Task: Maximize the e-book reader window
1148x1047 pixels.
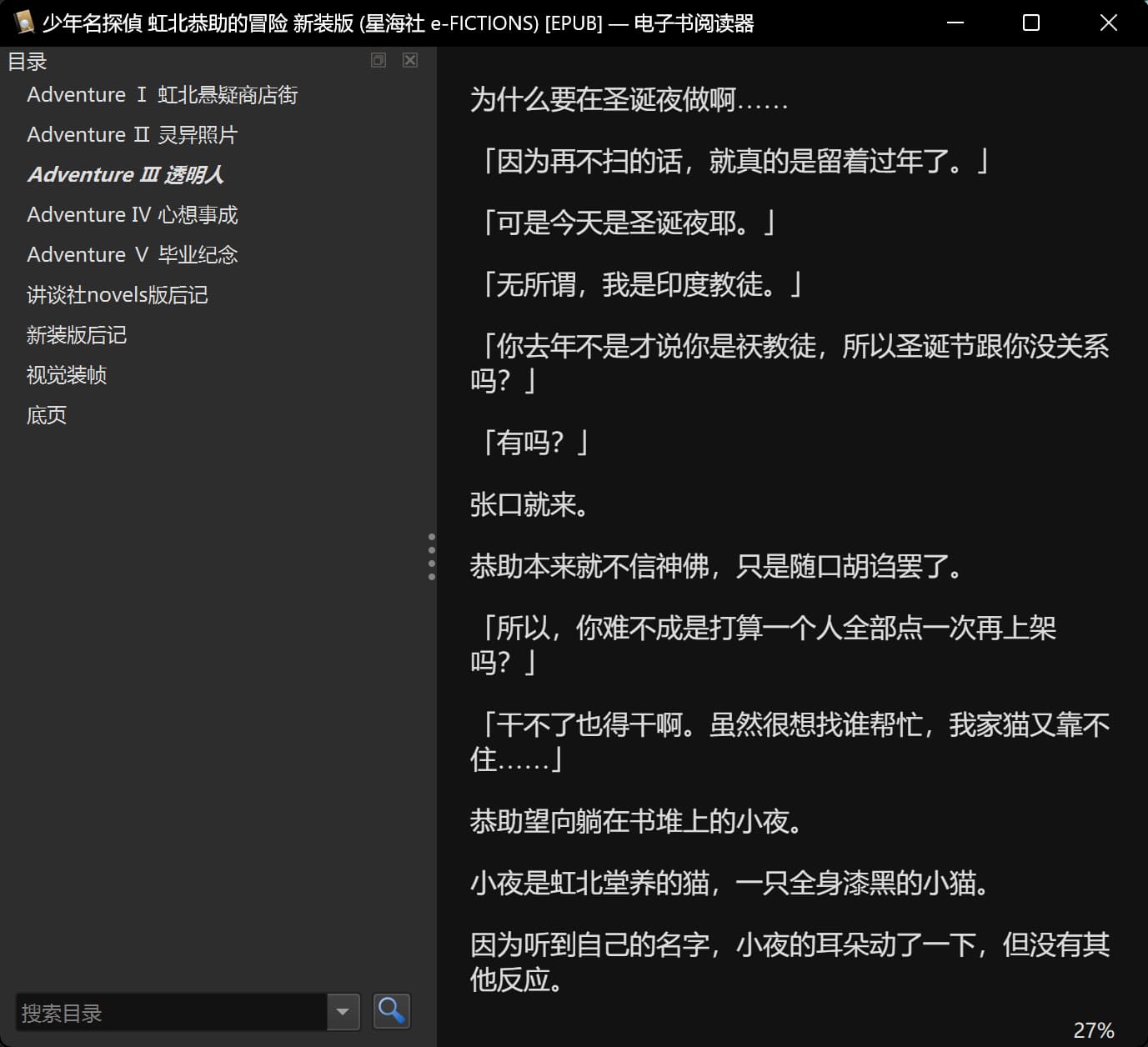Action: [x=1031, y=23]
